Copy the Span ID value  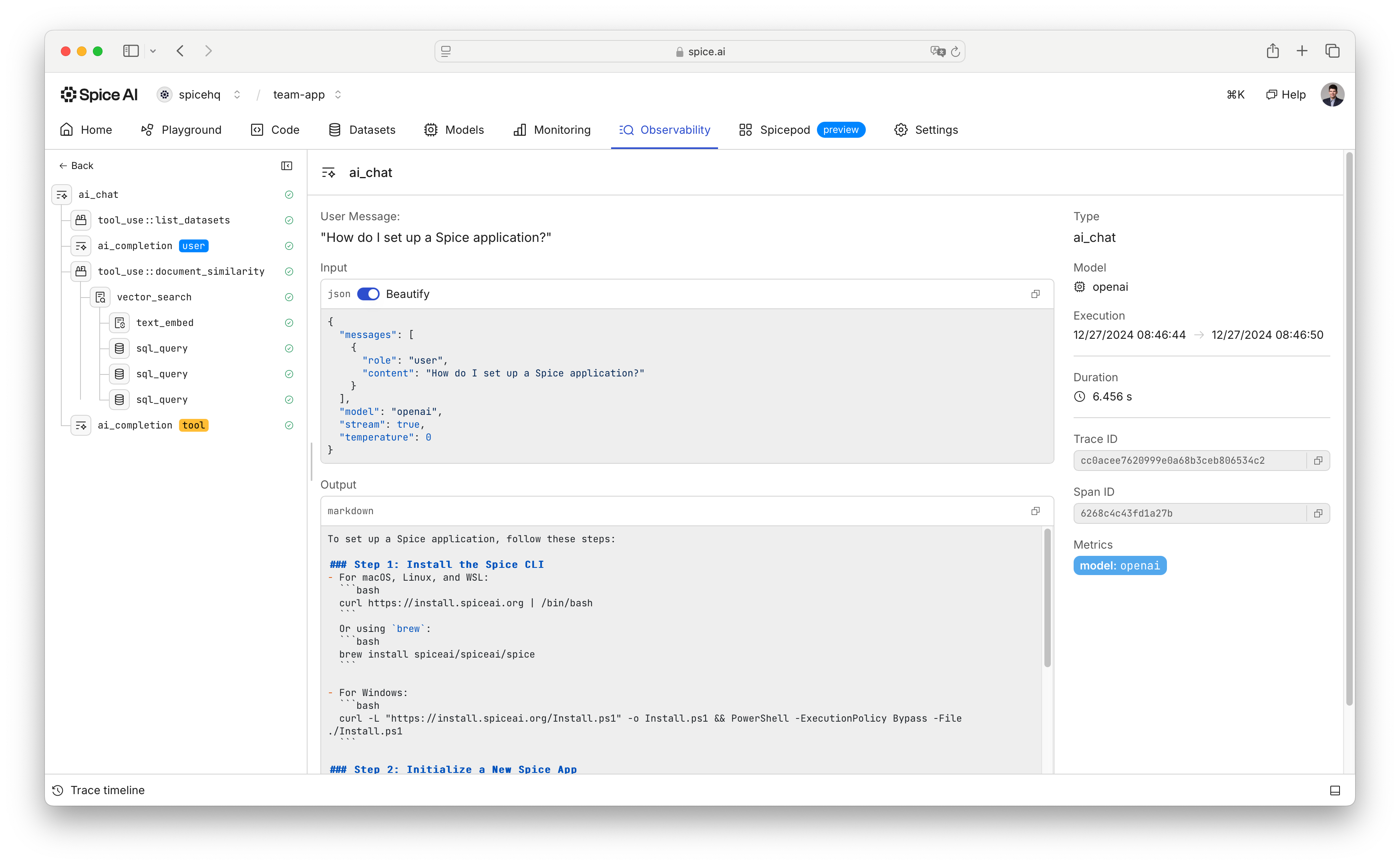[1318, 513]
